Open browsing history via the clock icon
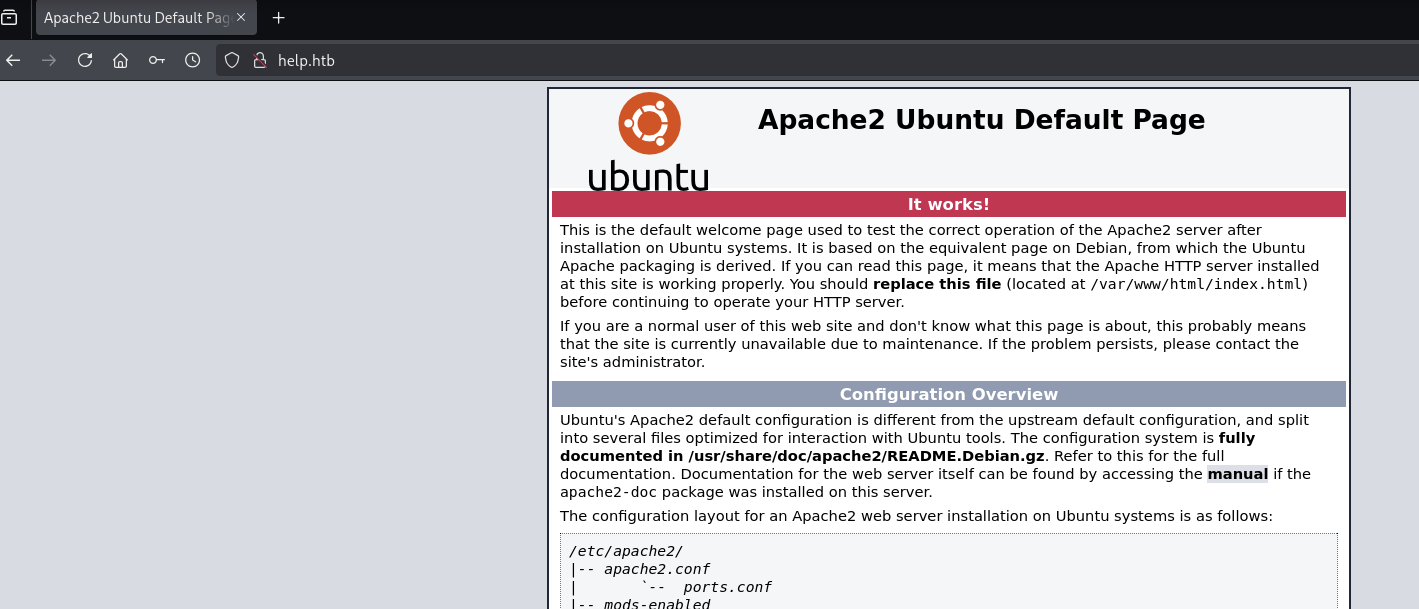 pos(193,60)
